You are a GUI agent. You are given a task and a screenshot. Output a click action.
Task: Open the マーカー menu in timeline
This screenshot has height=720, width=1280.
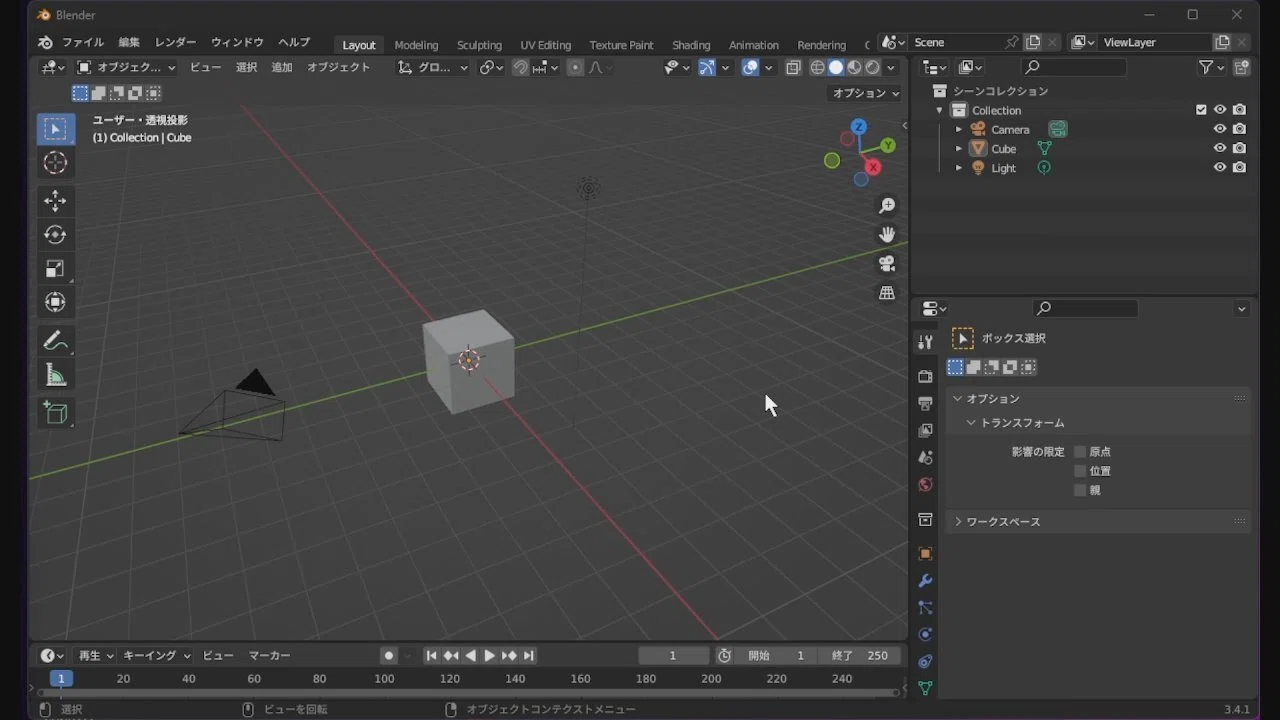tap(269, 655)
